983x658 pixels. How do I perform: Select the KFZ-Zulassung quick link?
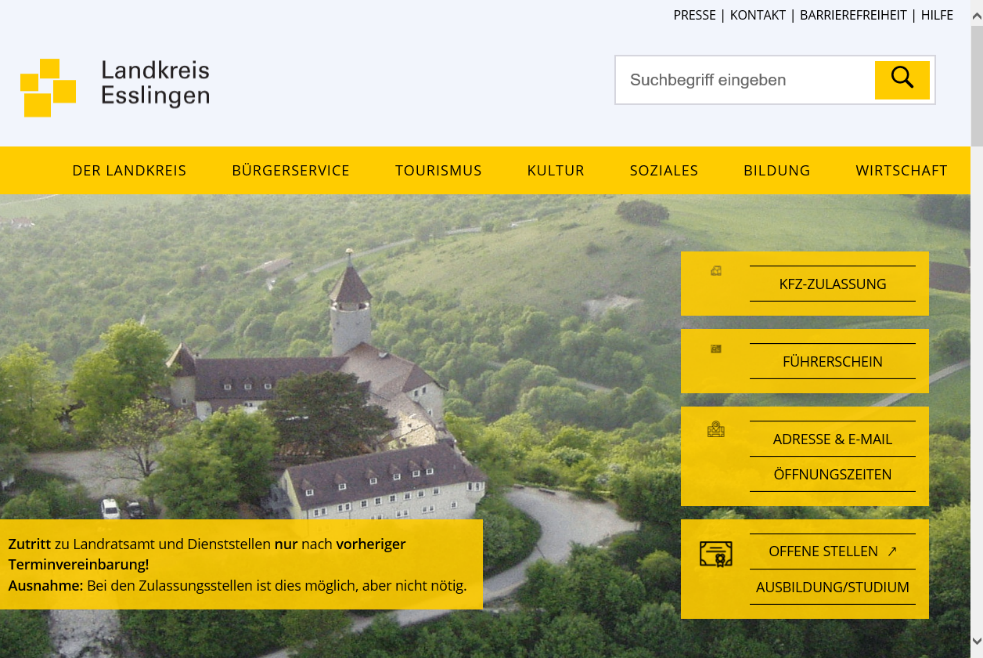coord(833,284)
